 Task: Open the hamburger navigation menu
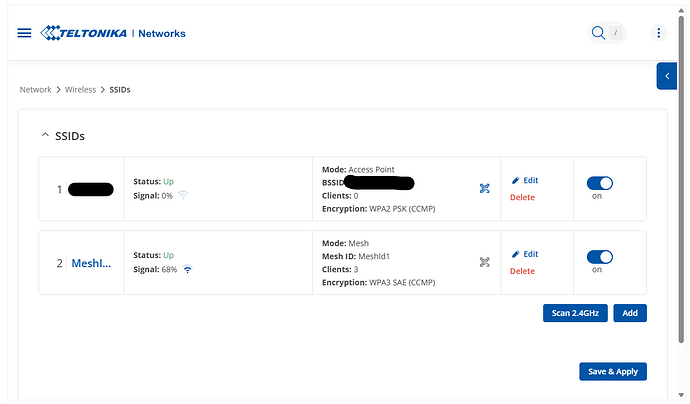tap(24, 33)
